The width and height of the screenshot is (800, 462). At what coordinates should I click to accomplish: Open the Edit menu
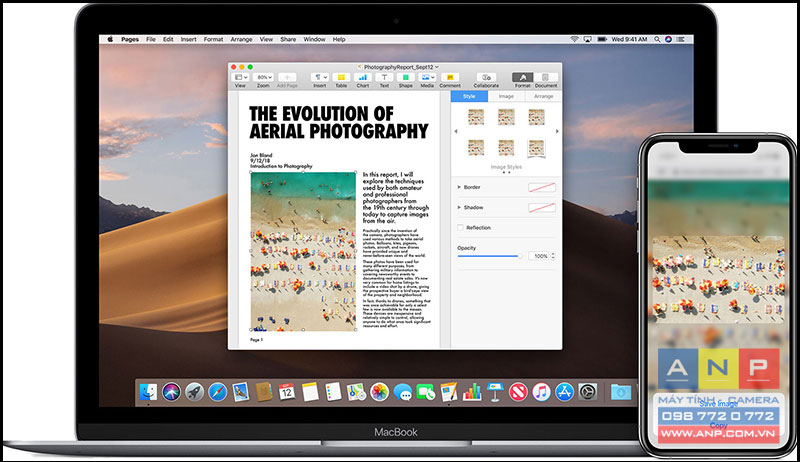(x=168, y=39)
